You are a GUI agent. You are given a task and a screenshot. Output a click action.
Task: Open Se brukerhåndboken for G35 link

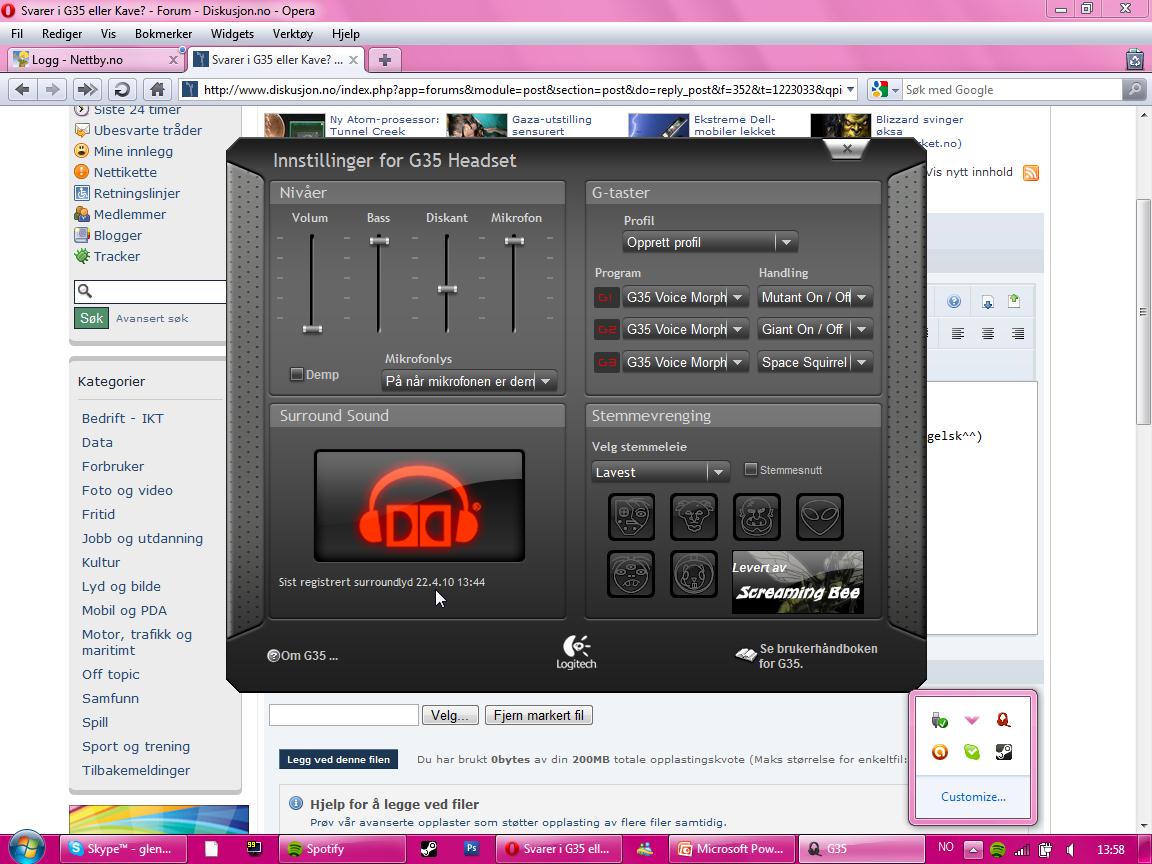[x=807, y=655]
